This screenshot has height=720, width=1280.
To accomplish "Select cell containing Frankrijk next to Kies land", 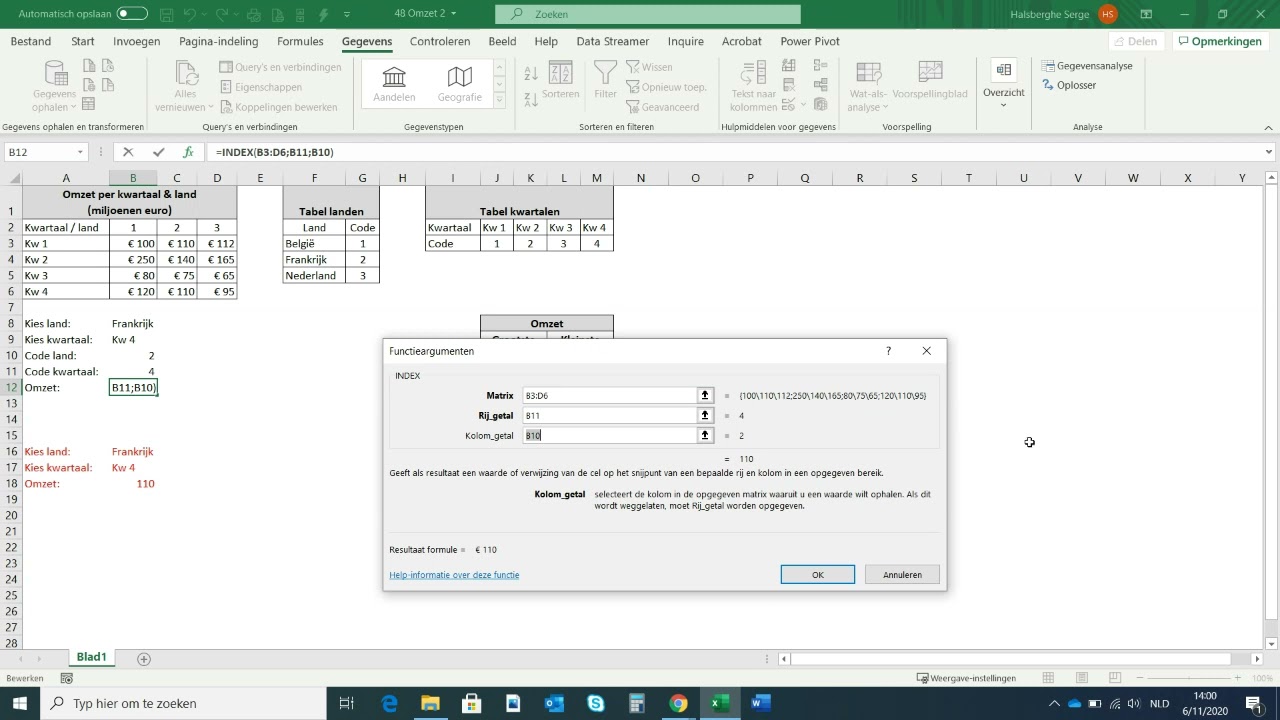I will [x=133, y=323].
